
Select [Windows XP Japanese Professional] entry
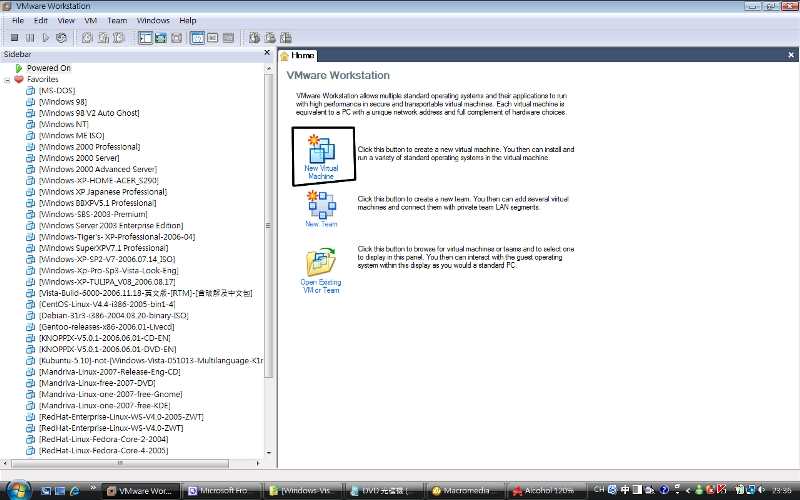(x=103, y=192)
